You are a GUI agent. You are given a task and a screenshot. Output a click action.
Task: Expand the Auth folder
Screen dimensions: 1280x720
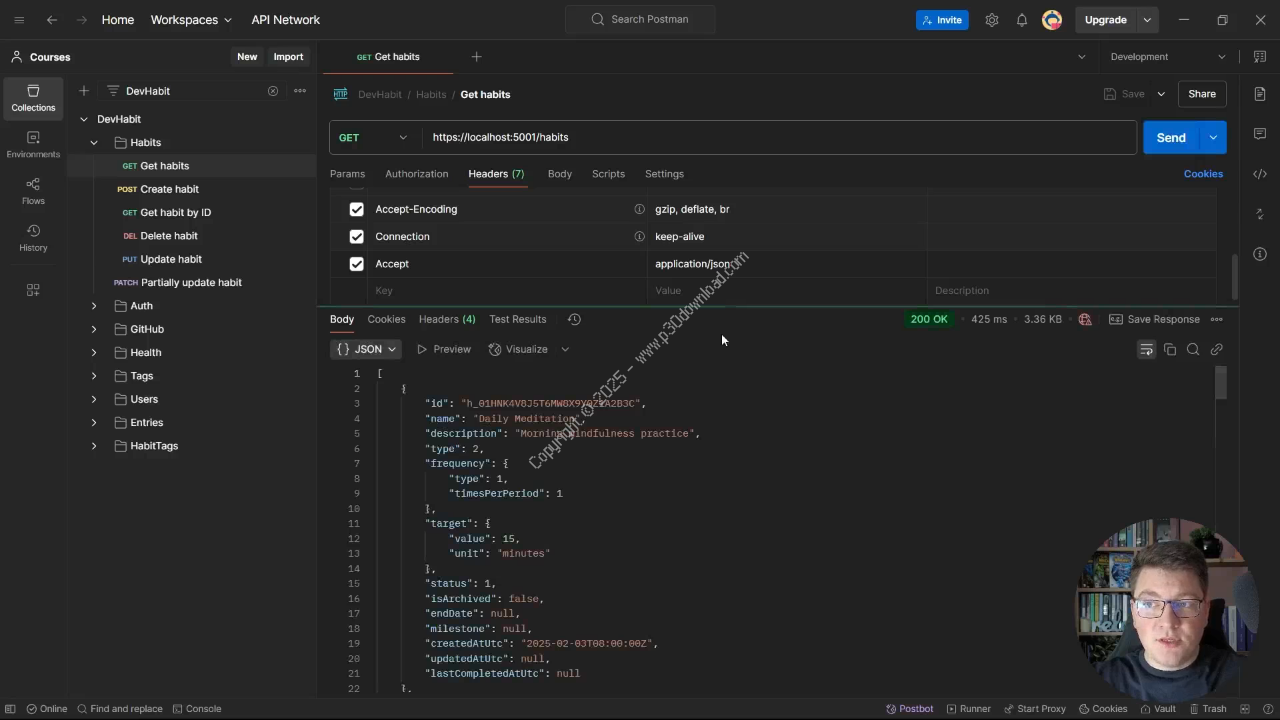pos(94,306)
